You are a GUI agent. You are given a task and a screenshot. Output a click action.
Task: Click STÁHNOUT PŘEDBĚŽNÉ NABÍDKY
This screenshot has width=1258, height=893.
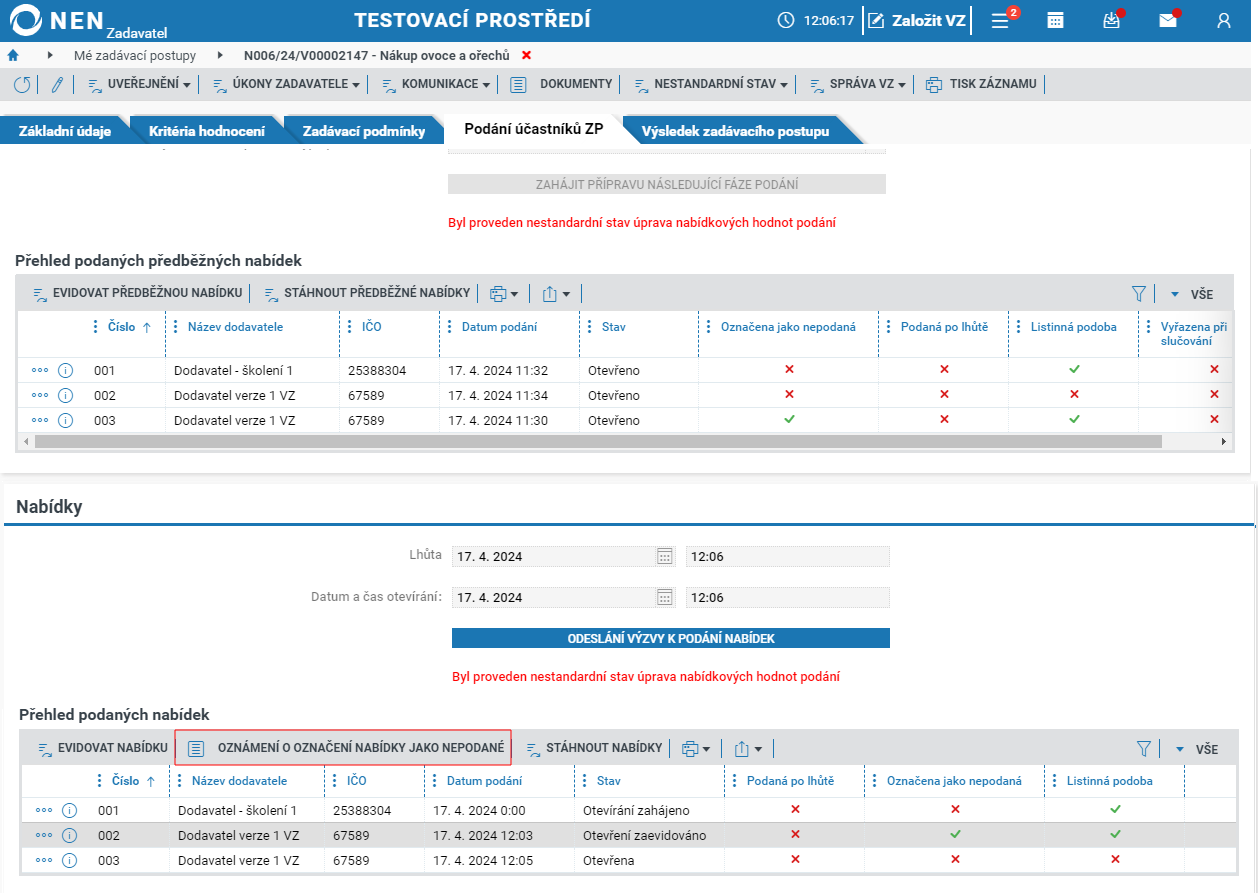(366, 294)
